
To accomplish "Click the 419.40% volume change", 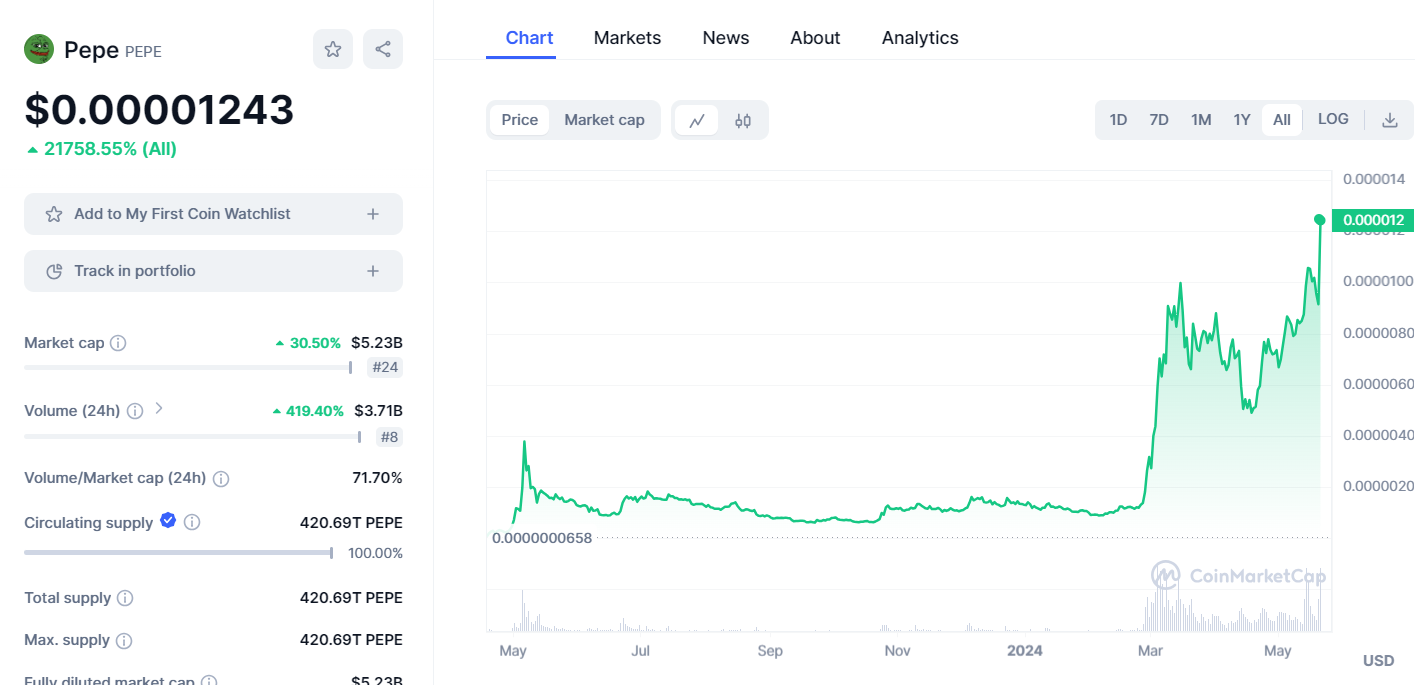I will pos(308,411).
